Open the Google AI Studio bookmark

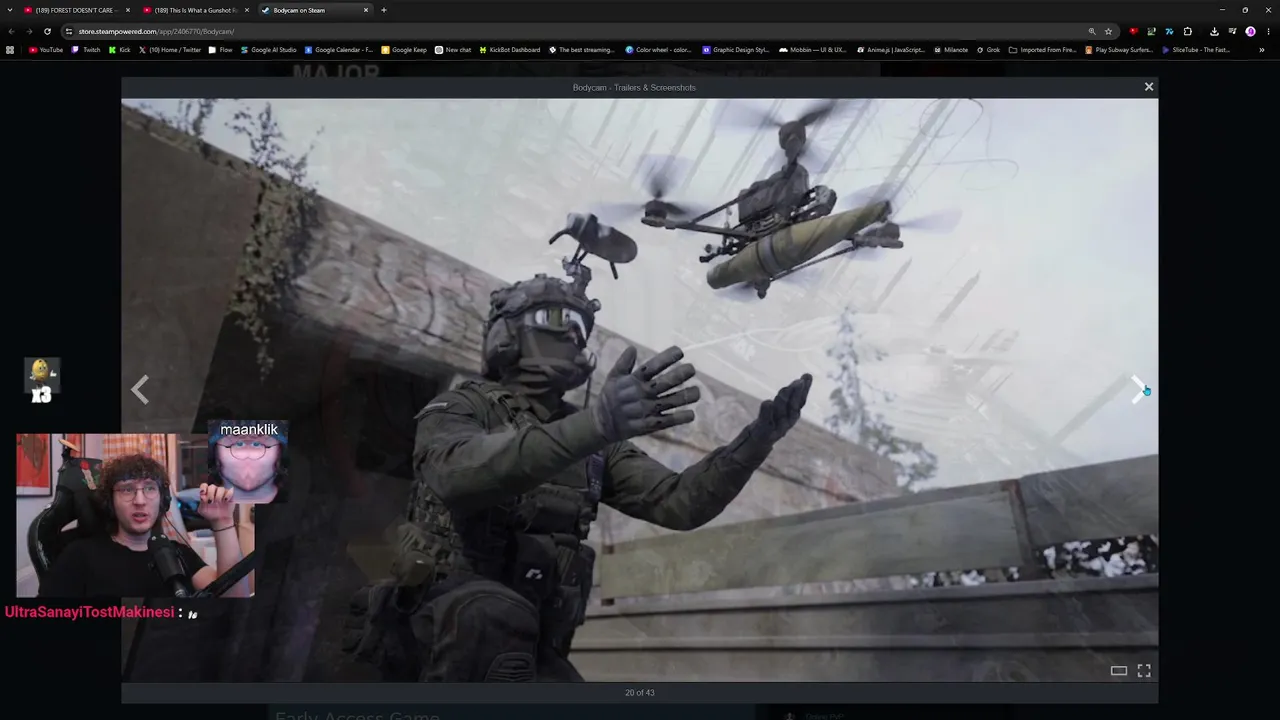[x=269, y=50]
